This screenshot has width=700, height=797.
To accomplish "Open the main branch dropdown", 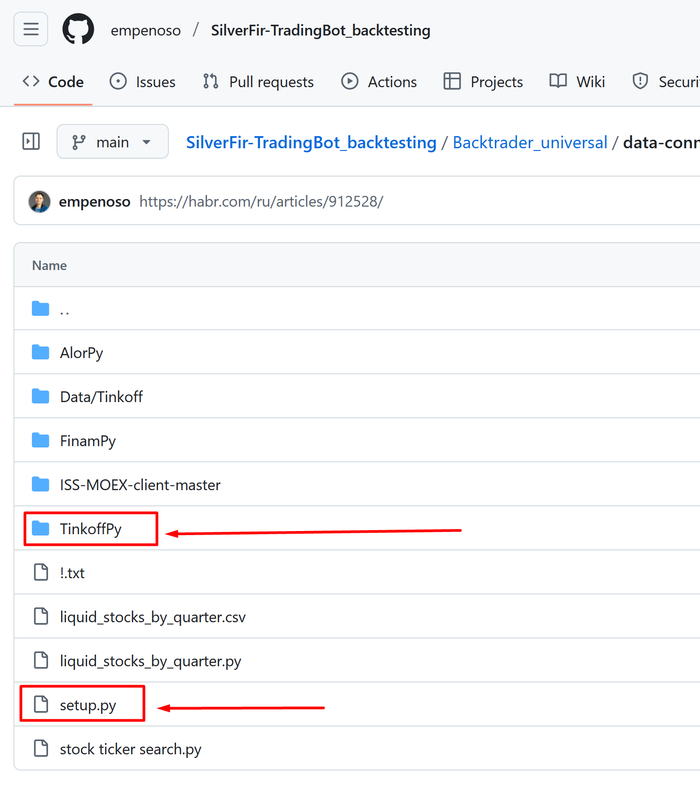I will point(112,142).
